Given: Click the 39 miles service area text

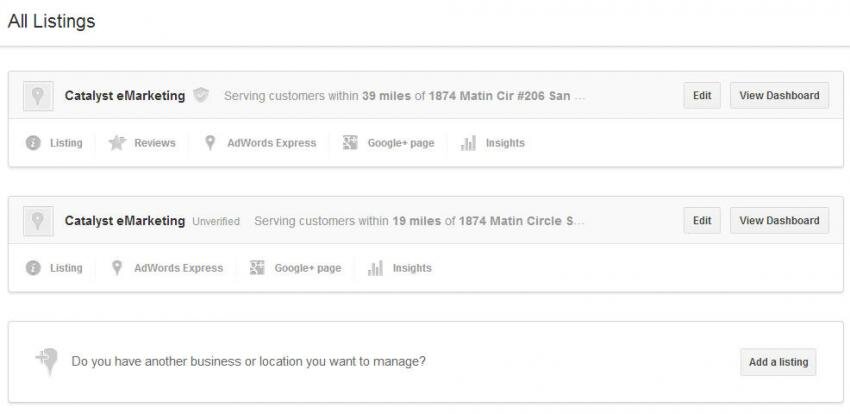Looking at the screenshot, I should coord(387,96).
